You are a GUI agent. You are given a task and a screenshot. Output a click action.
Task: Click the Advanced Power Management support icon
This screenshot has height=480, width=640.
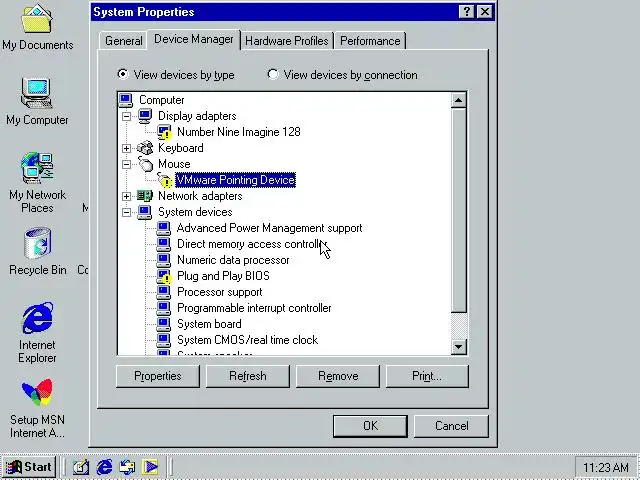click(x=163, y=228)
